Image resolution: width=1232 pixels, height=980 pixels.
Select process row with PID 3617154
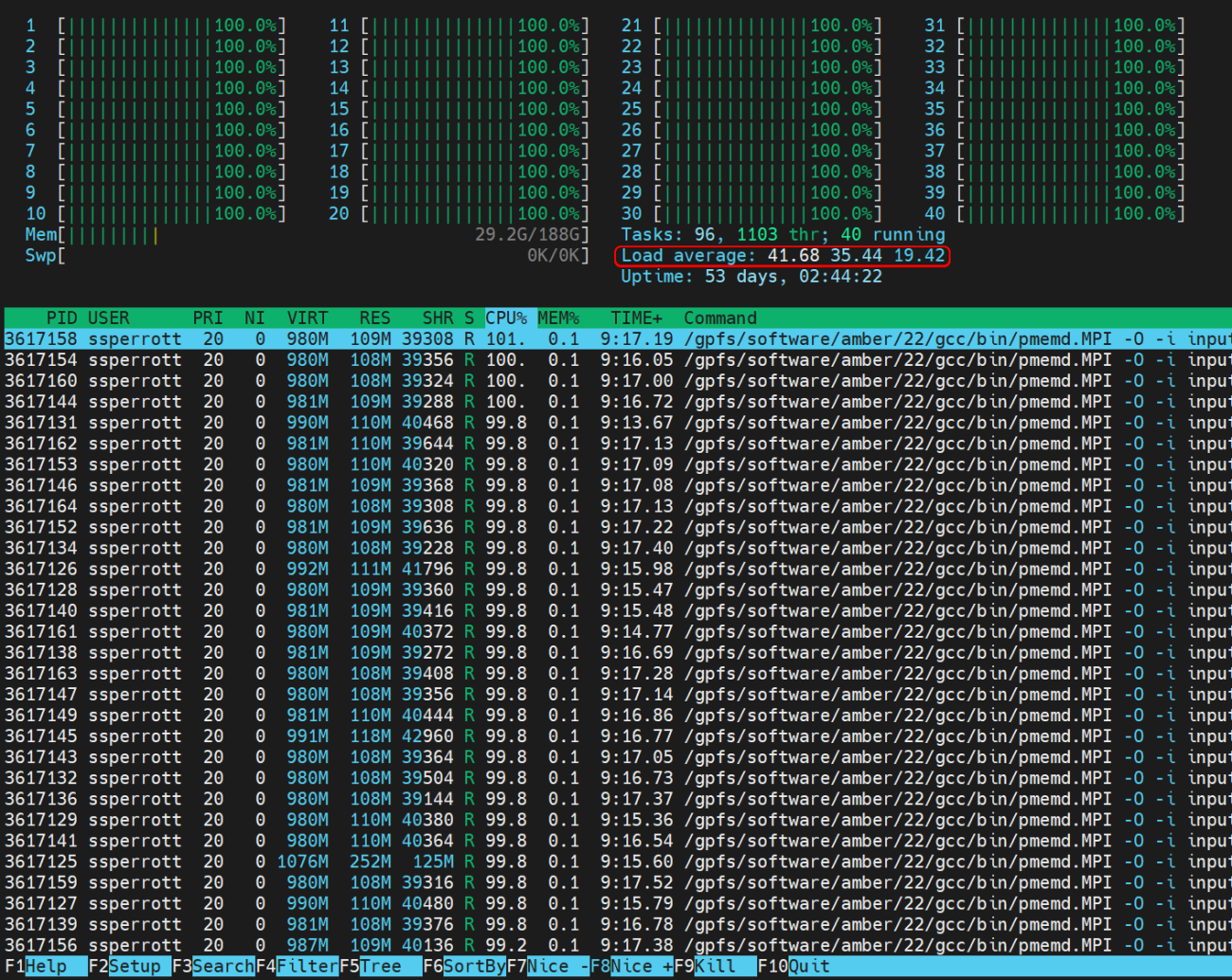pyautogui.click(x=618, y=360)
